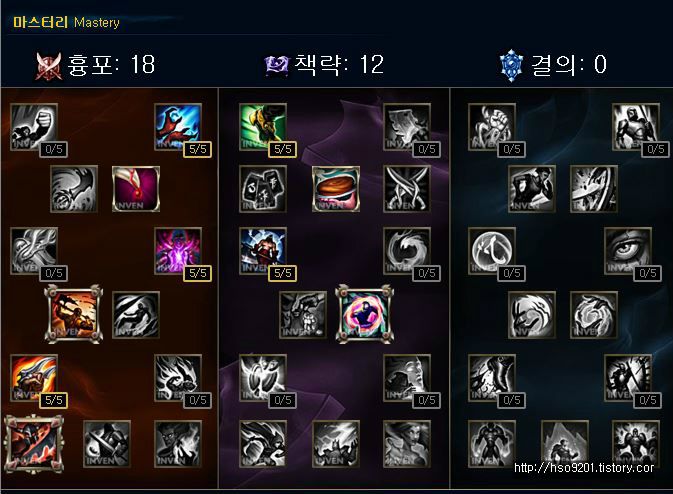Pick the biscuit Secret Stash mastery icon
Viewport: 673px width, 494px height.
point(336,189)
